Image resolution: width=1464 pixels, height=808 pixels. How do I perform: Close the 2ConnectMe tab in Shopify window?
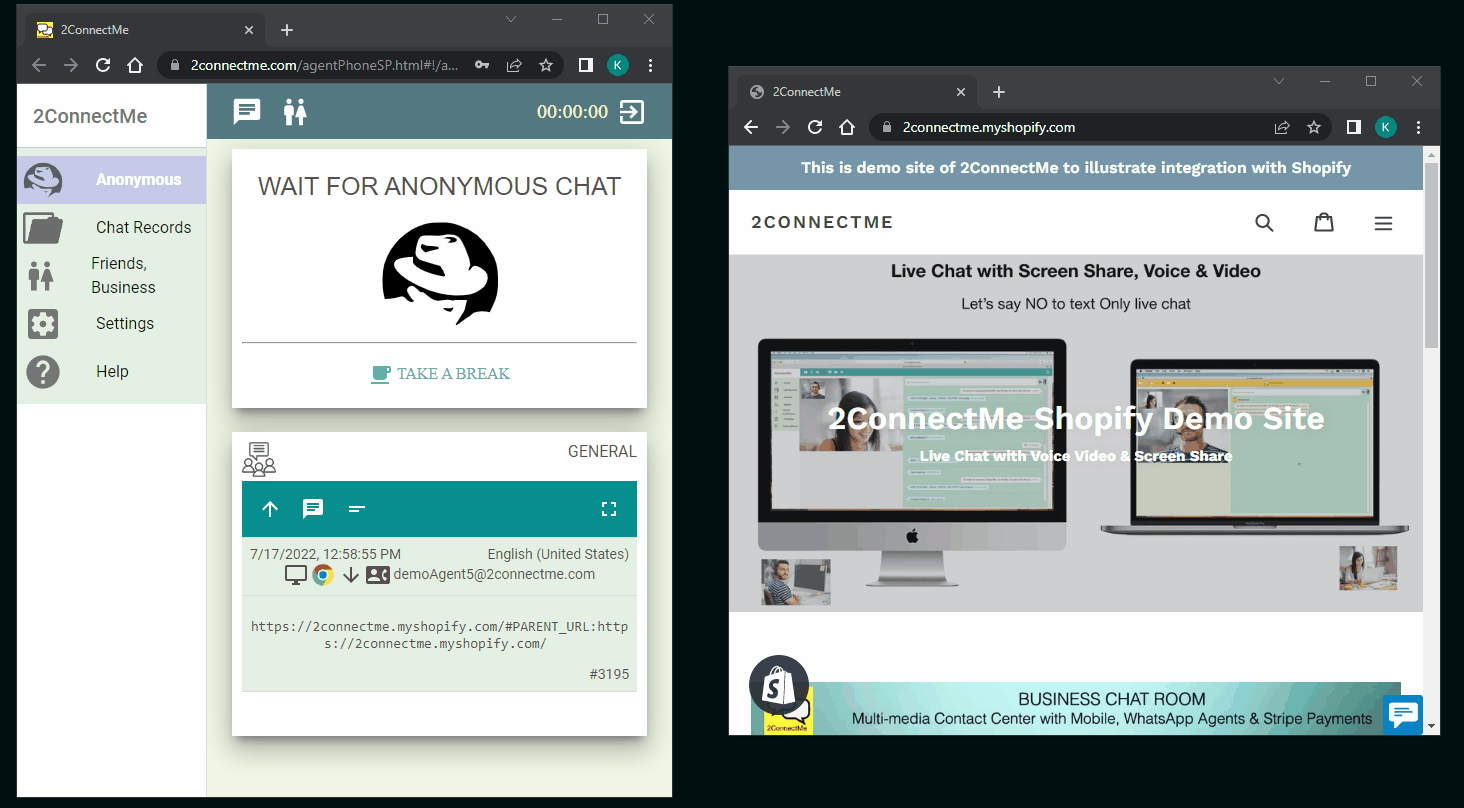[961, 92]
